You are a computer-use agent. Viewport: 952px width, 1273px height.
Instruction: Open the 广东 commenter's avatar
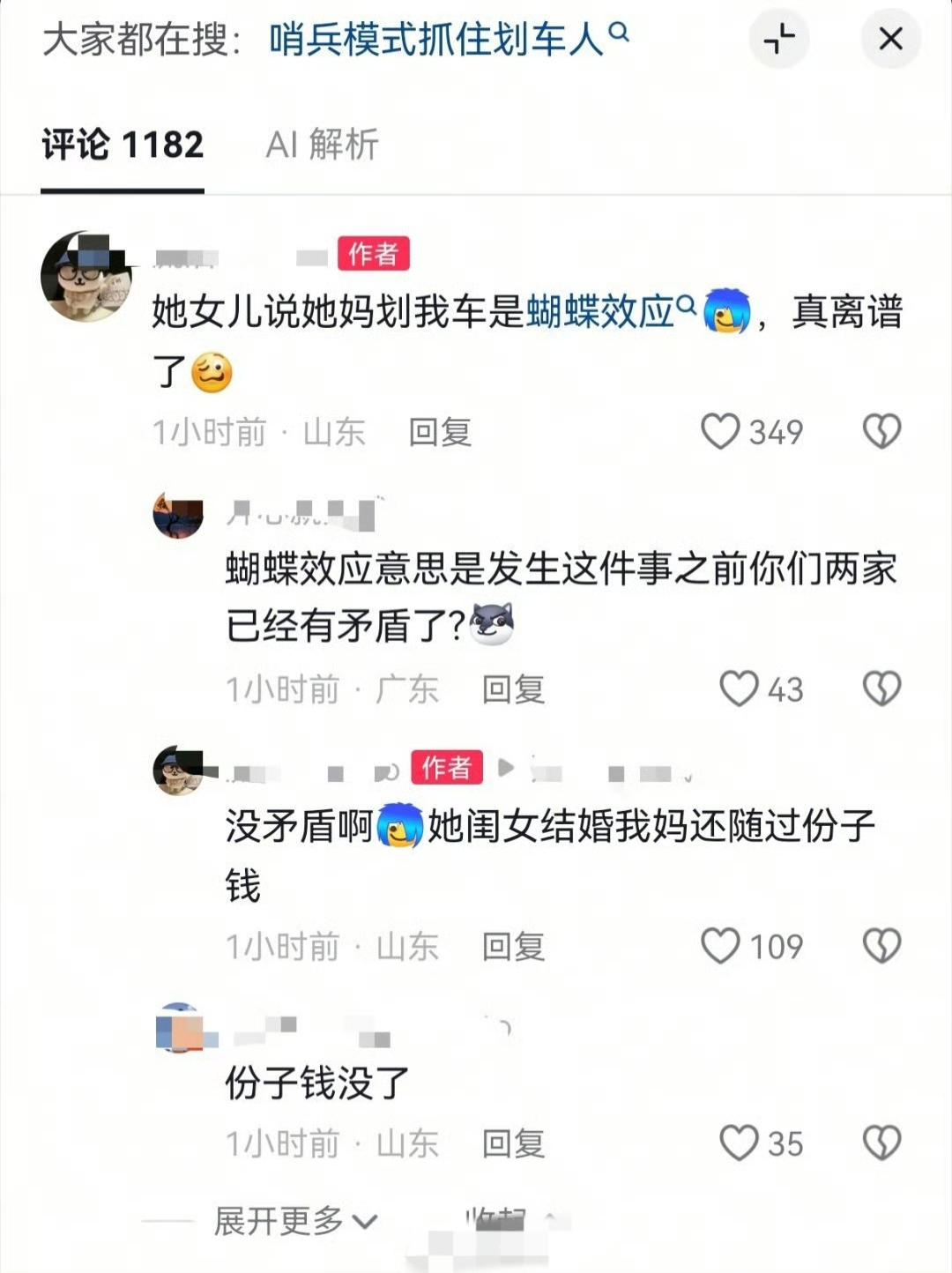pyautogui.click(x=178, y=516)
